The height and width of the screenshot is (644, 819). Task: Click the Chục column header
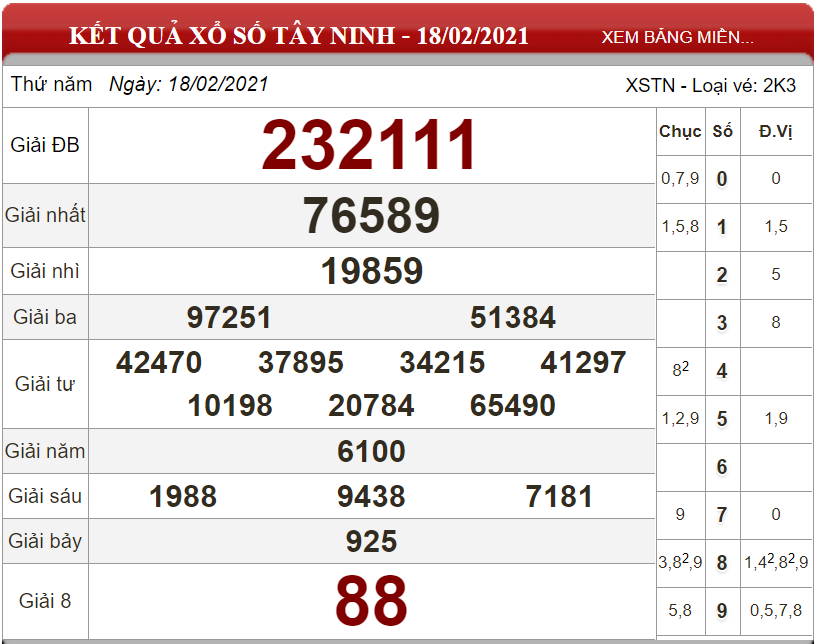pyautogui.click(x=680, y=131)
